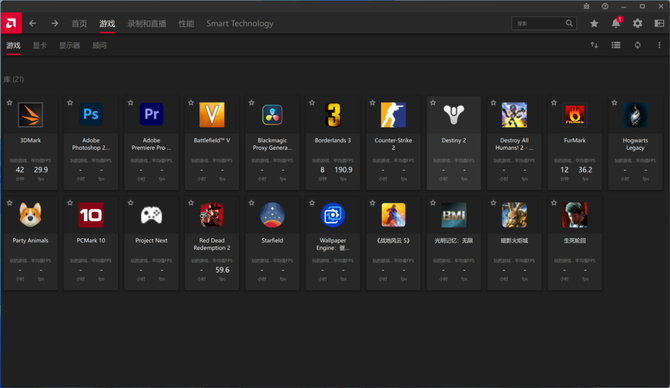This screenshot has height=388, width=670.
Task: Switch to the 首页 home tab
Action: pyautogui.click(x=79, y=24)
